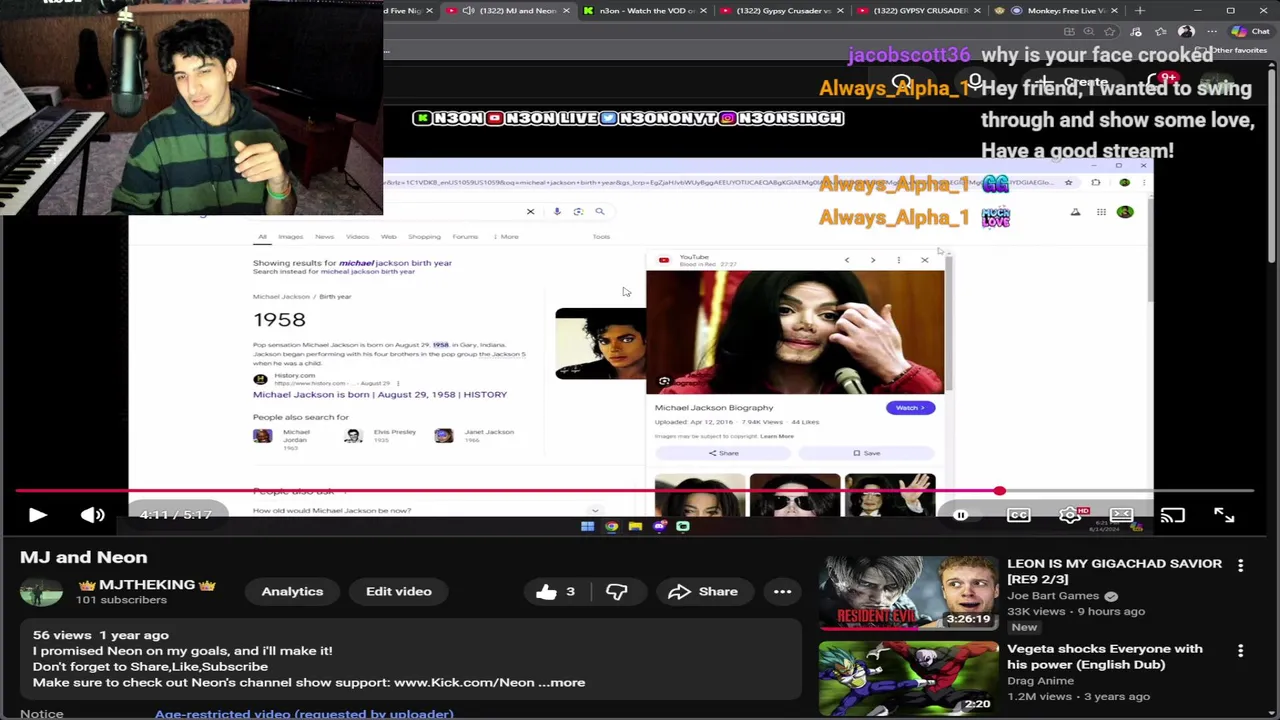
Task: Go to next video in preview card
Action: [872, 260]
